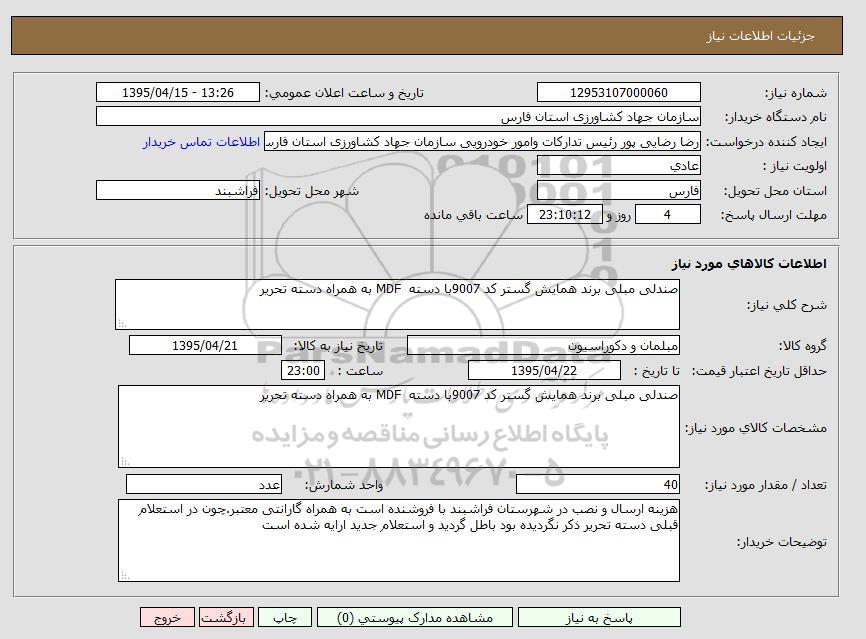The height and width of the screenshot is (639, 866).
Task: Click the مهلت ارسال پاسخ label
Action: click(x=774, y=215)
